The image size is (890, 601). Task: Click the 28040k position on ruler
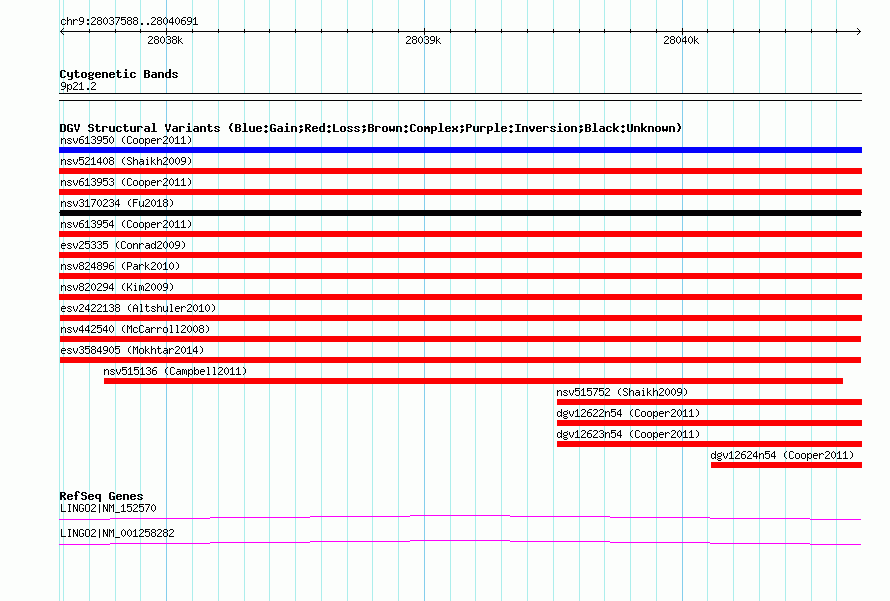tap(681, 40)
